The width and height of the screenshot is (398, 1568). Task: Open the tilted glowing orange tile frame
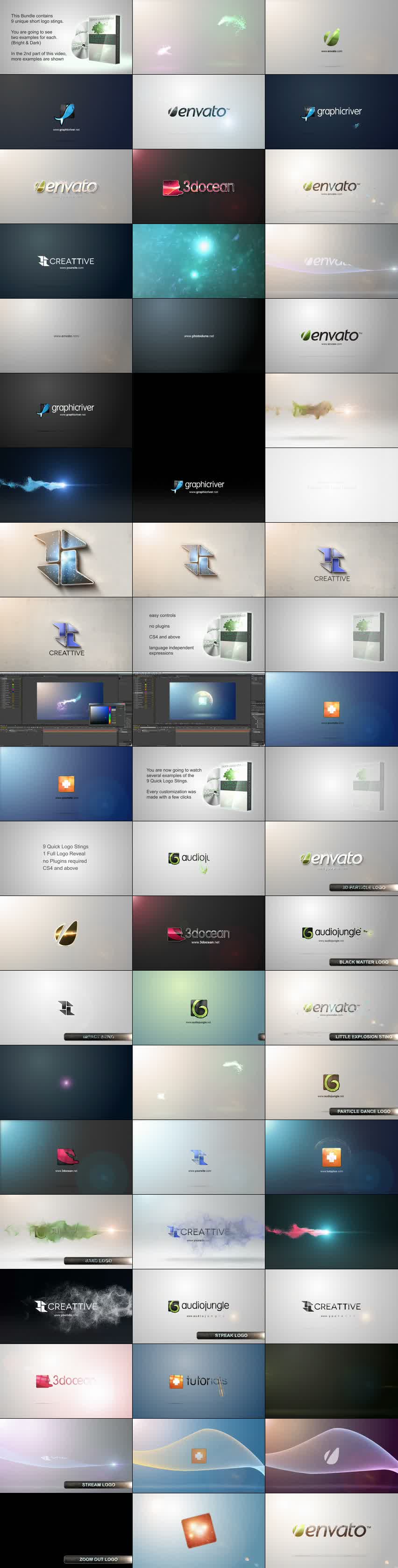(x=199, y=1530)
